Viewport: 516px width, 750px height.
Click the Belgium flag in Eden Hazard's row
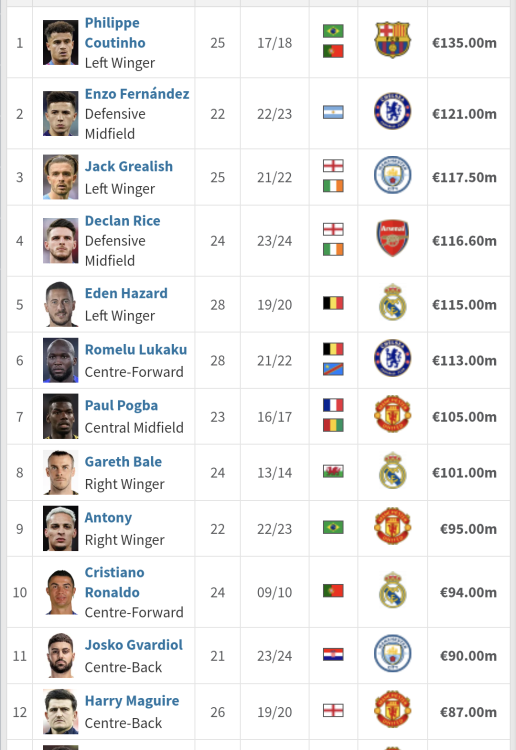[333, 303]
